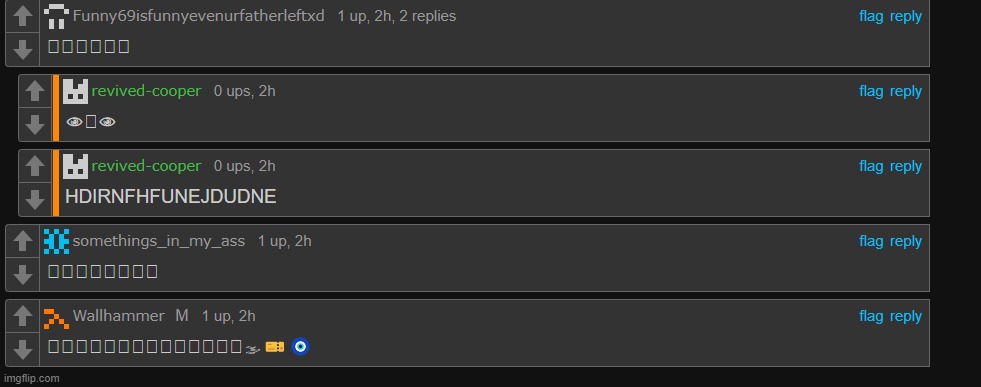Flag Funny69isfunnyevenurfatherleftxd's comment
Image resolution: width=981 pixels, height=387 pixels.
(x=871, y=16)
